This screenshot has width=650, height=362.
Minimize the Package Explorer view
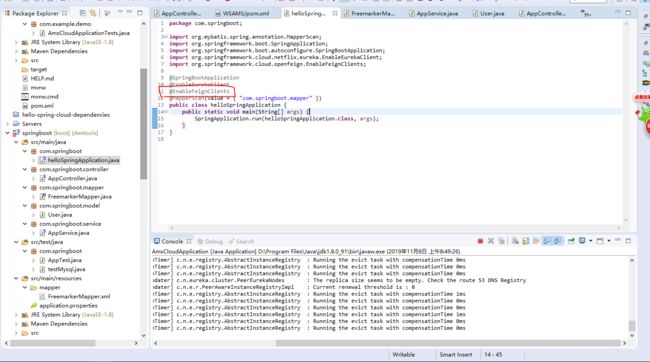click(129, 12)
